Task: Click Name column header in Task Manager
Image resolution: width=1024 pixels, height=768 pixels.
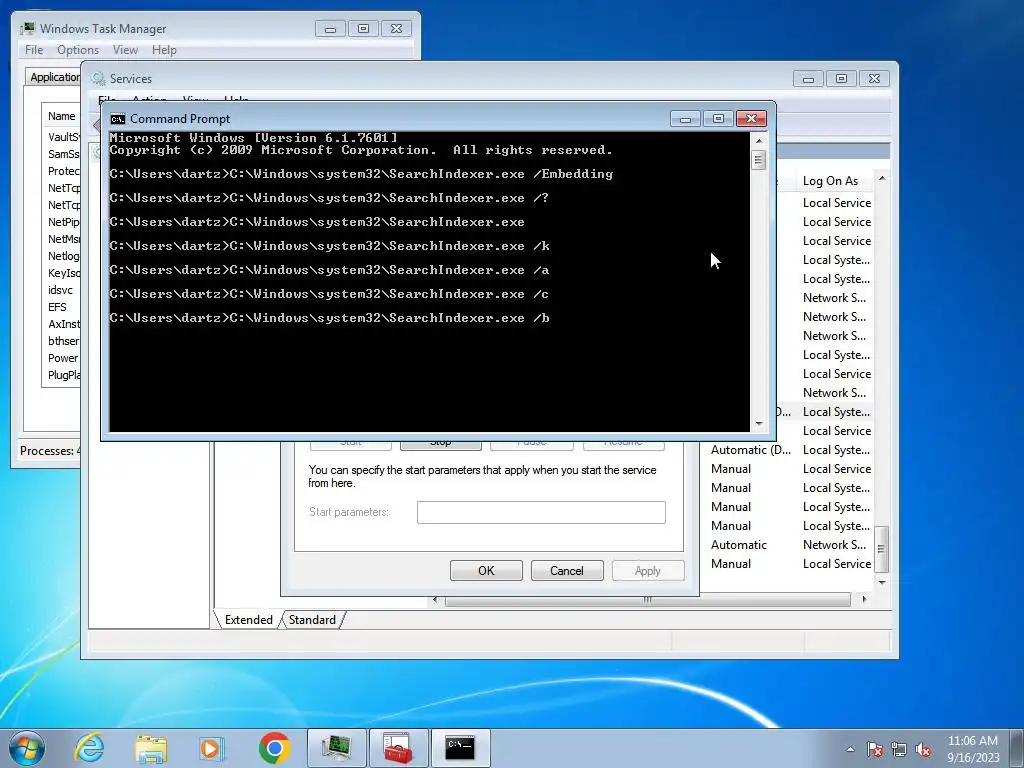Action: tap(61, 116)
